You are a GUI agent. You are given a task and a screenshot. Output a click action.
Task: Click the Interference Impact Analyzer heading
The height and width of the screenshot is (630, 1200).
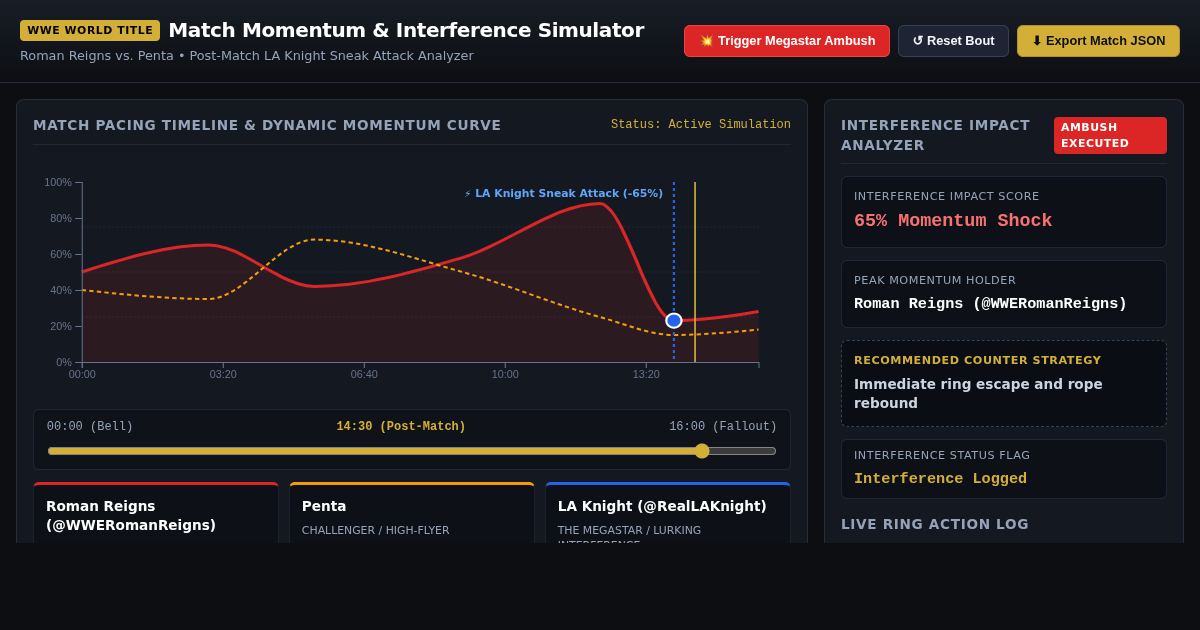point(935,135)
